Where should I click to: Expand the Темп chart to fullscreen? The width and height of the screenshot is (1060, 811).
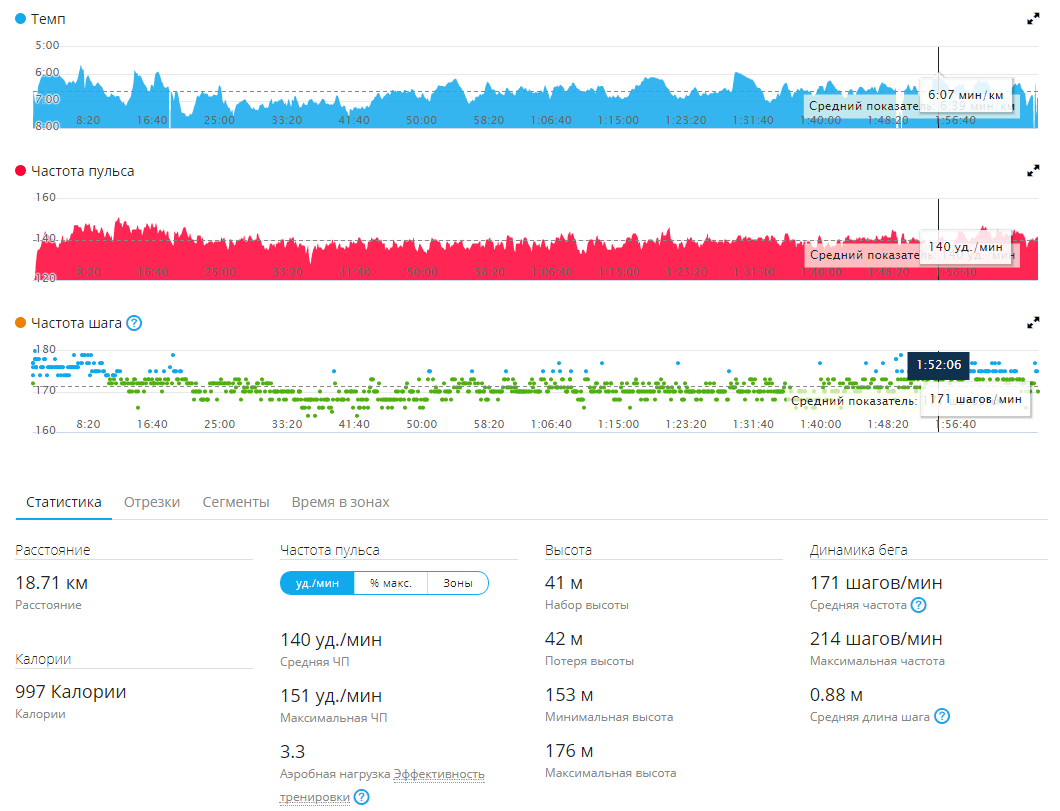point(1033,19)
